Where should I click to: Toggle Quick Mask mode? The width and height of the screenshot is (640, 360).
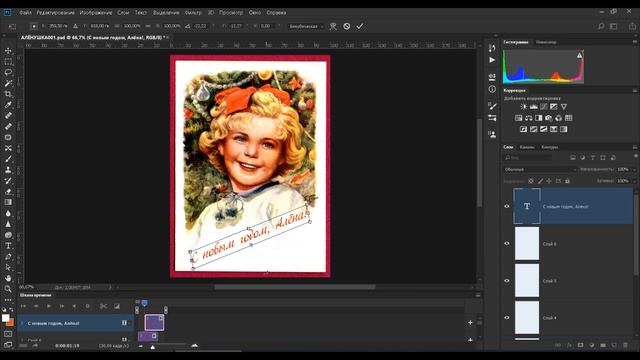coord(8,334)
